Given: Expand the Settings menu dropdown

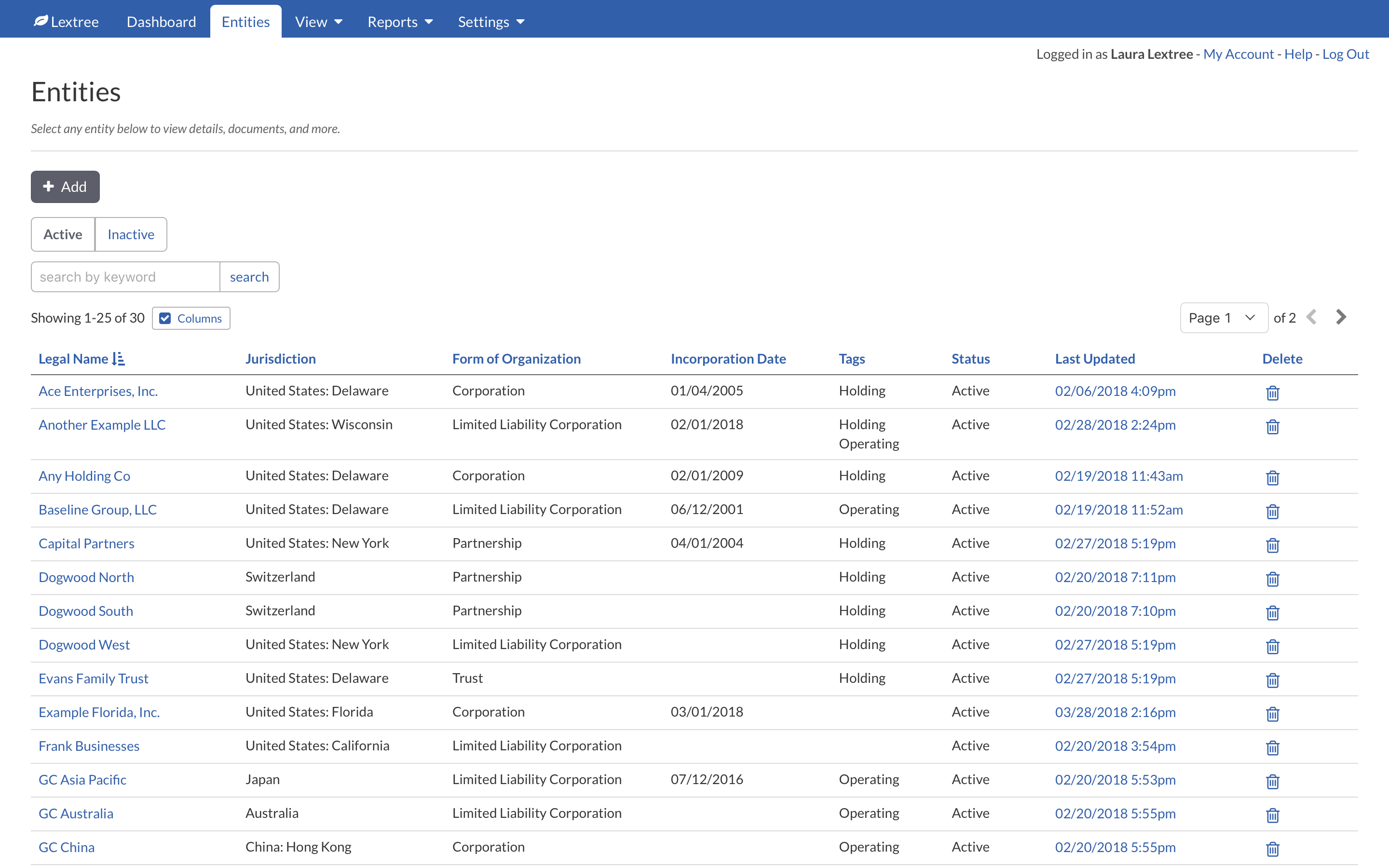Looking at the screenshot, I should click(x=491, y=22).
